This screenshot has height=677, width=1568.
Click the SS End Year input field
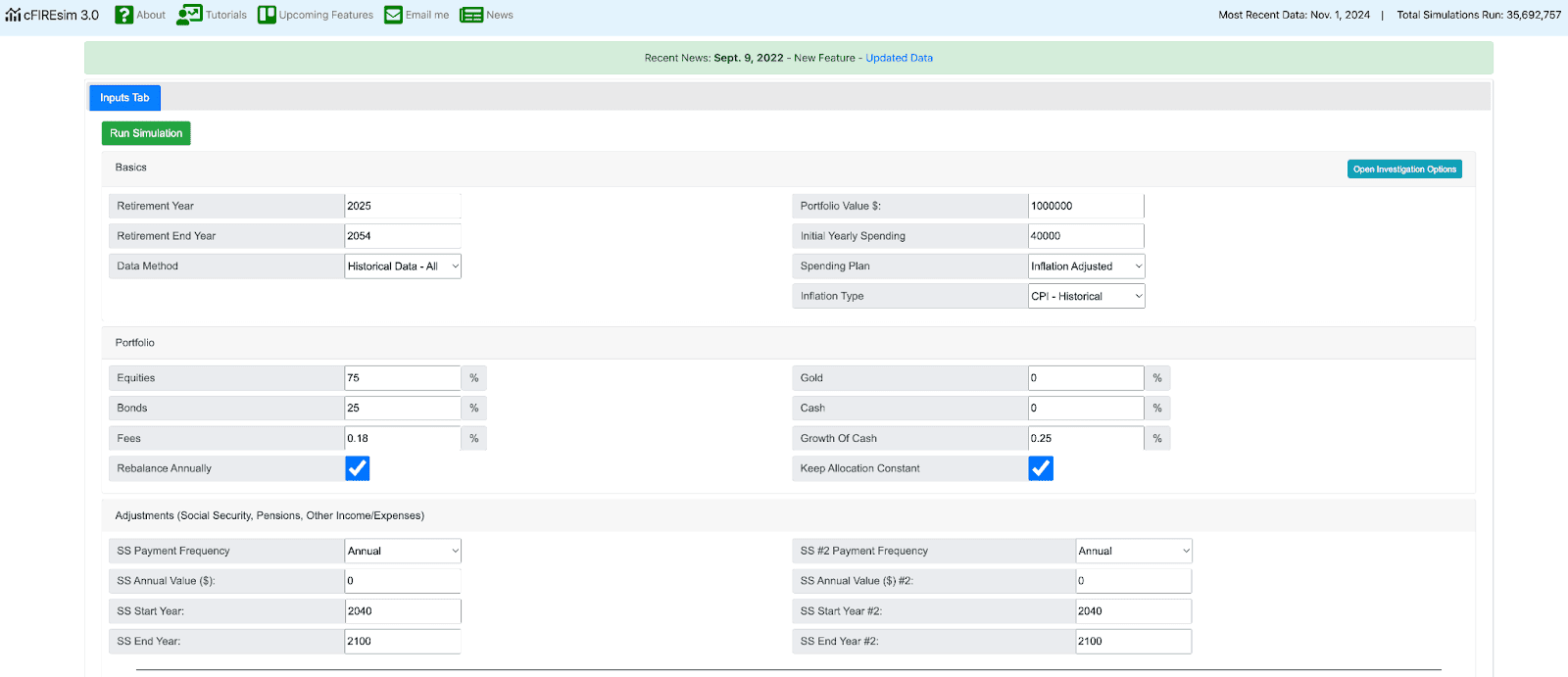click(403, 642)
